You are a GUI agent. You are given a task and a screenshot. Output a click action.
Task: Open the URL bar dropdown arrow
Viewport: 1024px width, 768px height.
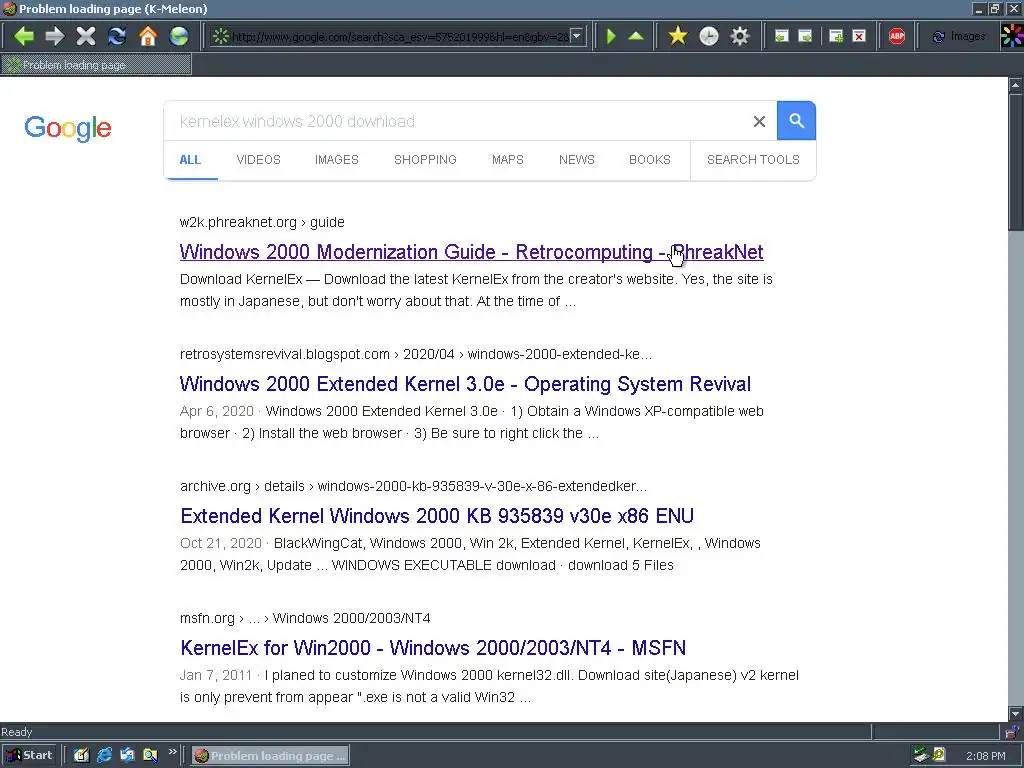(577, 36)
